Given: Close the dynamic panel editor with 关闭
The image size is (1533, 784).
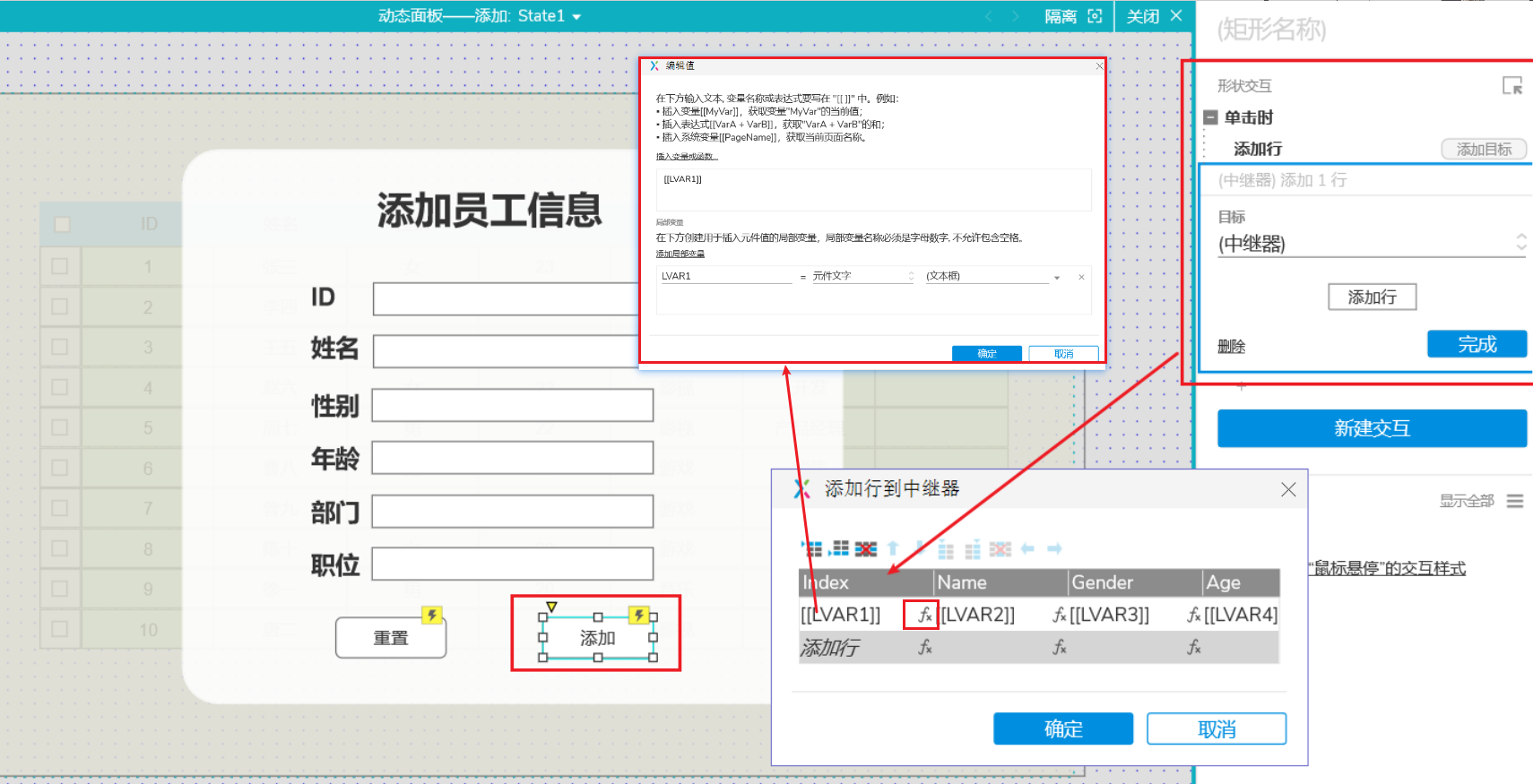Looking at the screenshot, I should click(x=1155, y=16).
